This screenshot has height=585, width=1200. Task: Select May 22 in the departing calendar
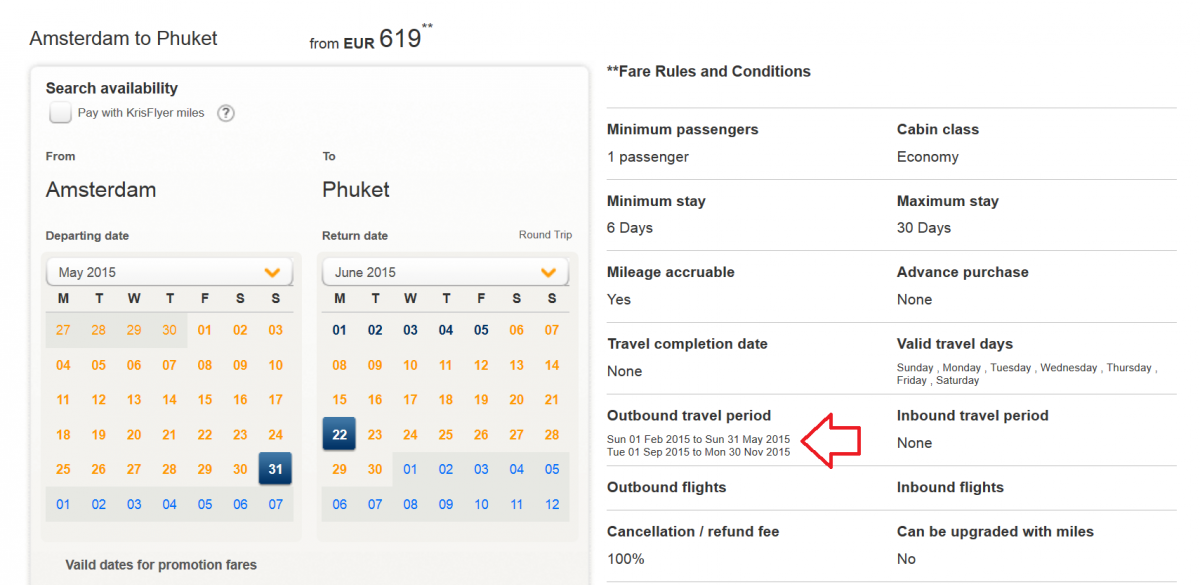click(205, 434)
